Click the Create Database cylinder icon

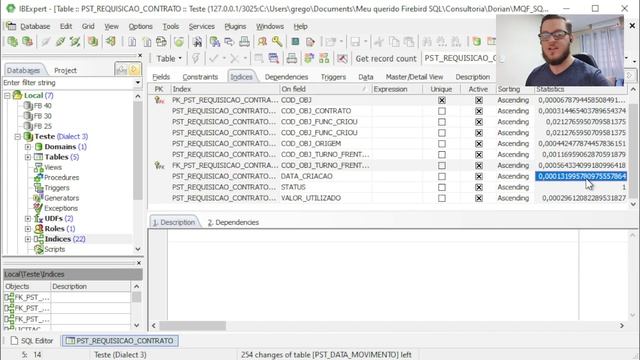(93, 41)
